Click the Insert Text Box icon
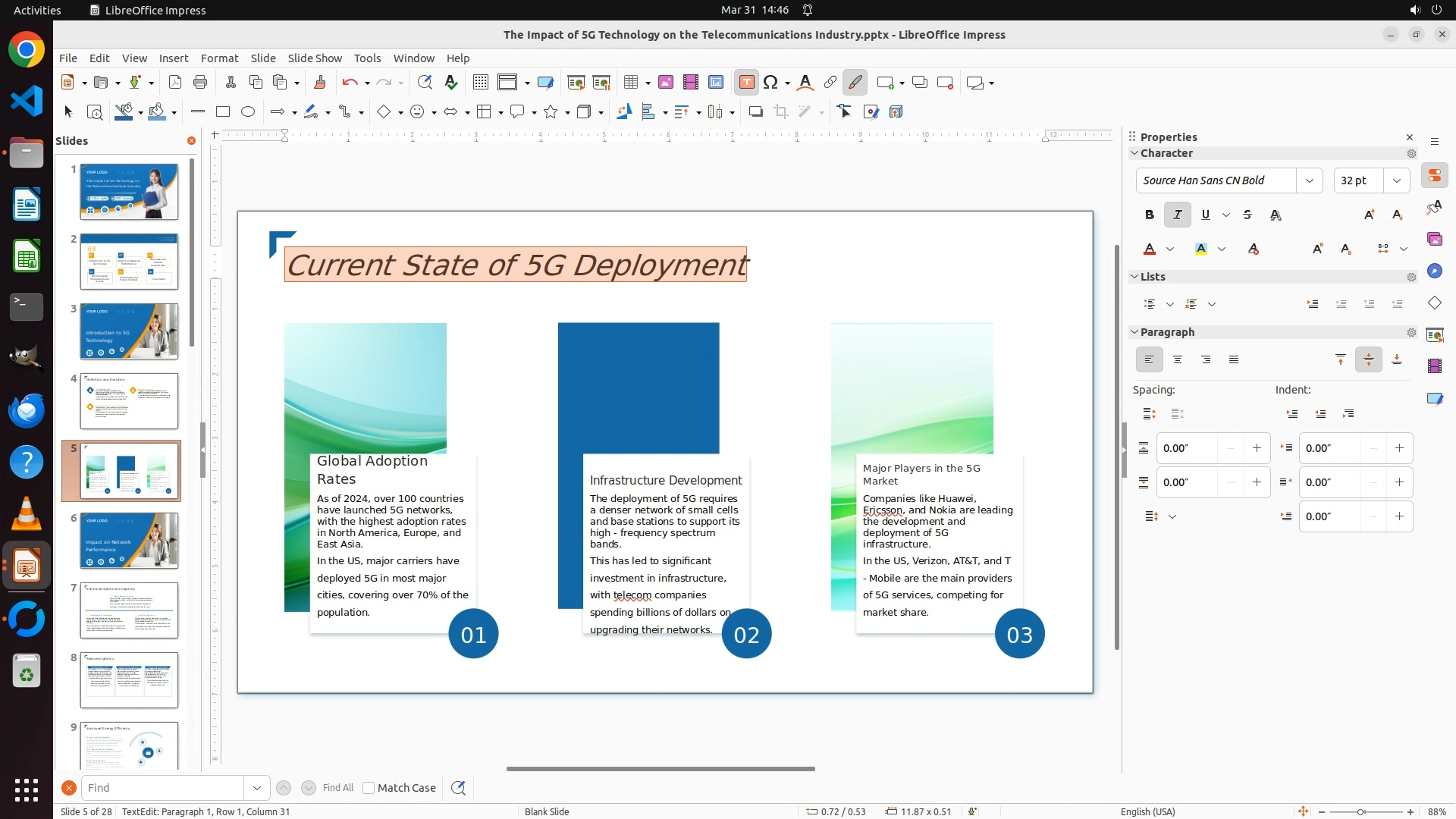Viewport: 1456px width, 819px height. pos(746,83)
